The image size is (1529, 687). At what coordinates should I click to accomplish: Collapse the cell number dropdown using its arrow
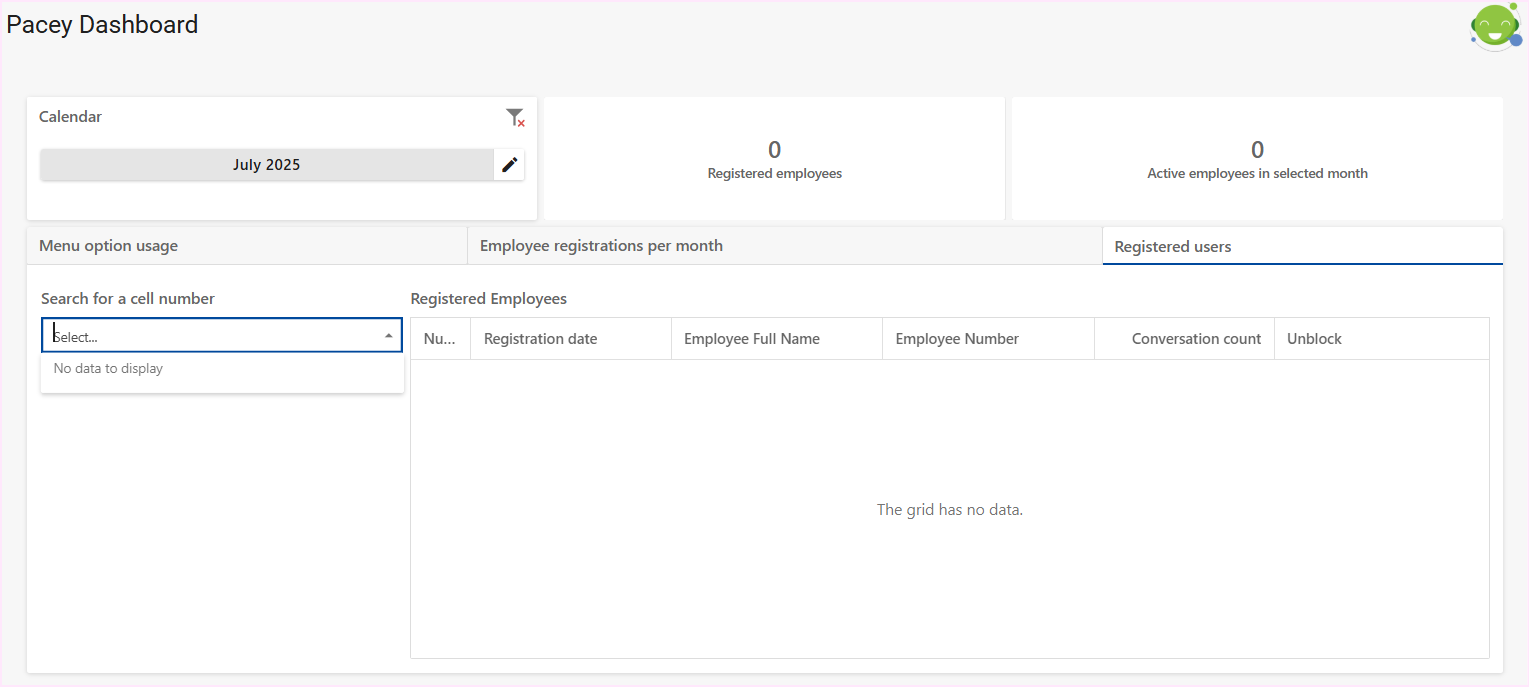pyautogui.click(x=388, y=336)
